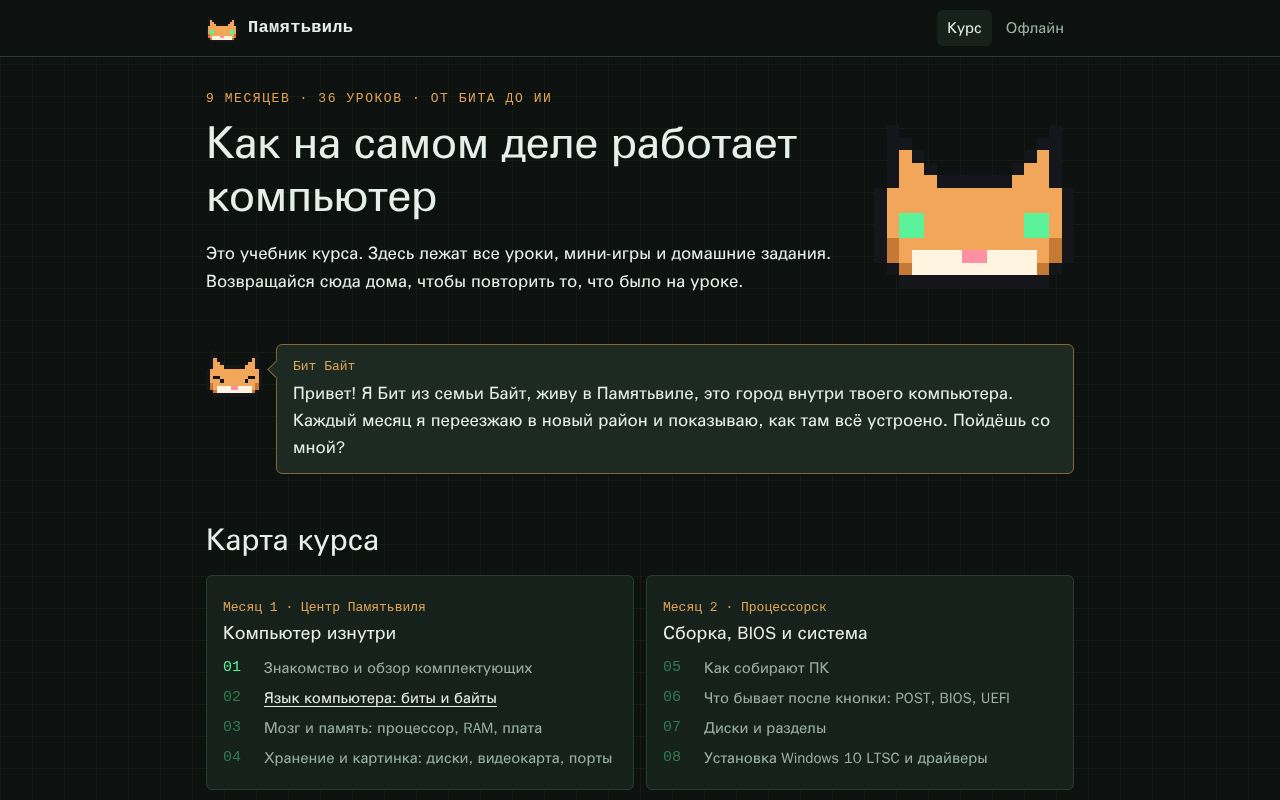The image size is (1280, 800).
Task: Click the large pixel cat mascot image
Action: pos(974,206)
